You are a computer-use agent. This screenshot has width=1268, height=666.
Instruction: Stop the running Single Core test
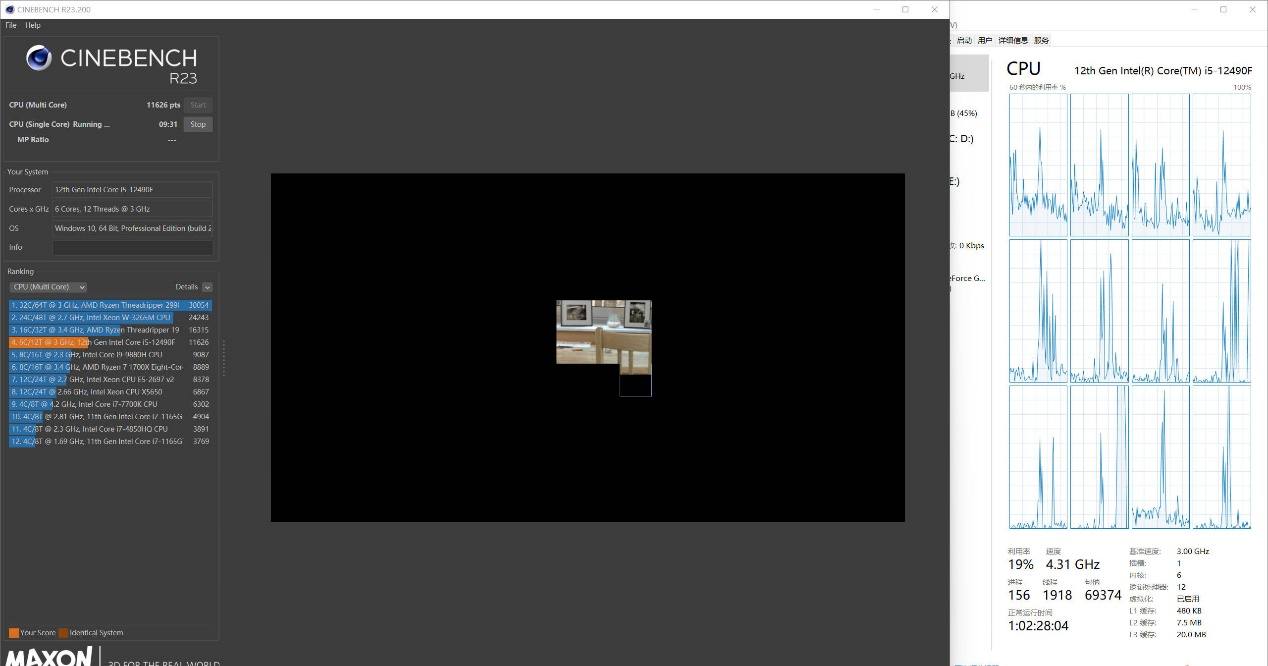198,124
